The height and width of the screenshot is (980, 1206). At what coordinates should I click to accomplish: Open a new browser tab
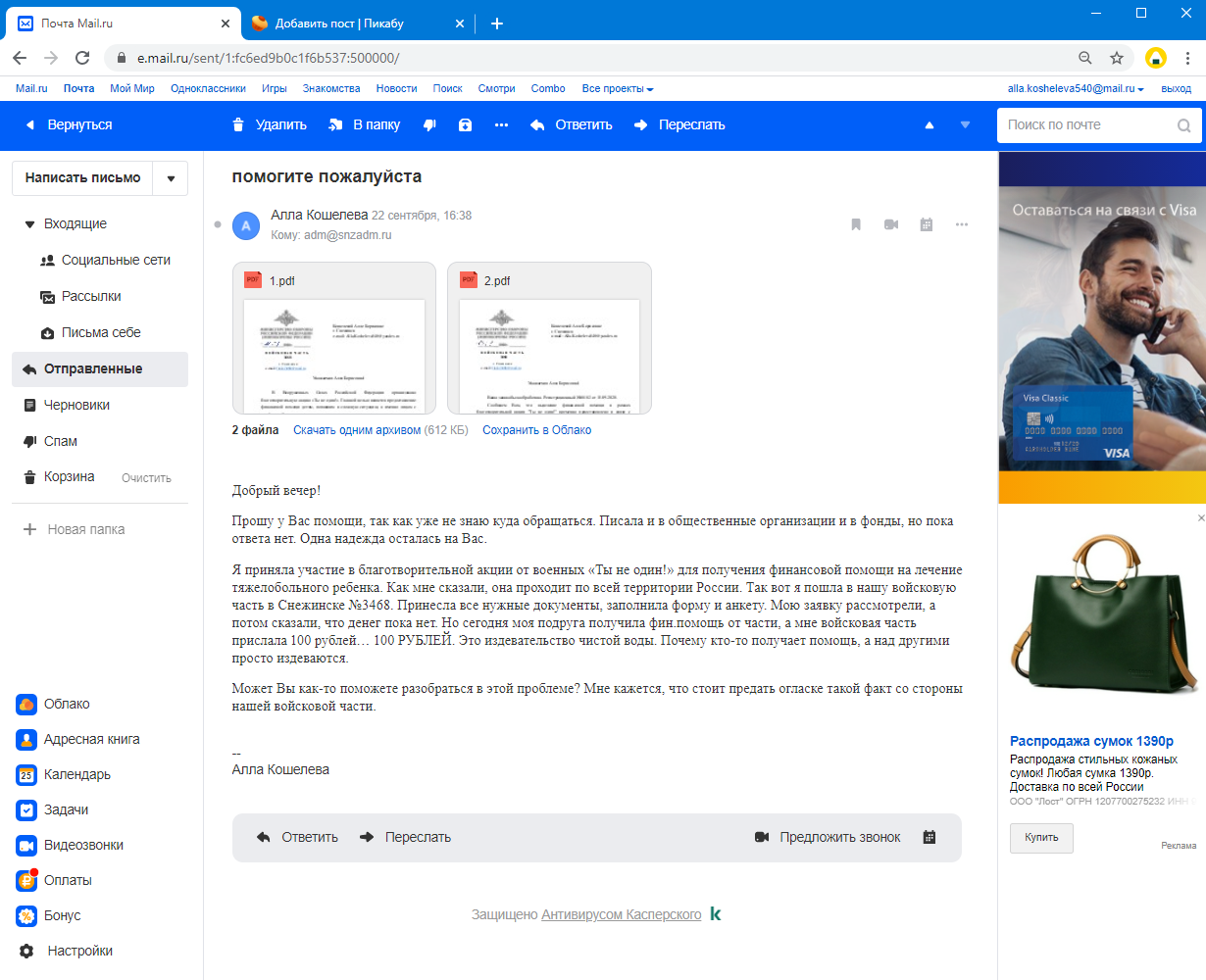click(497, 24)
